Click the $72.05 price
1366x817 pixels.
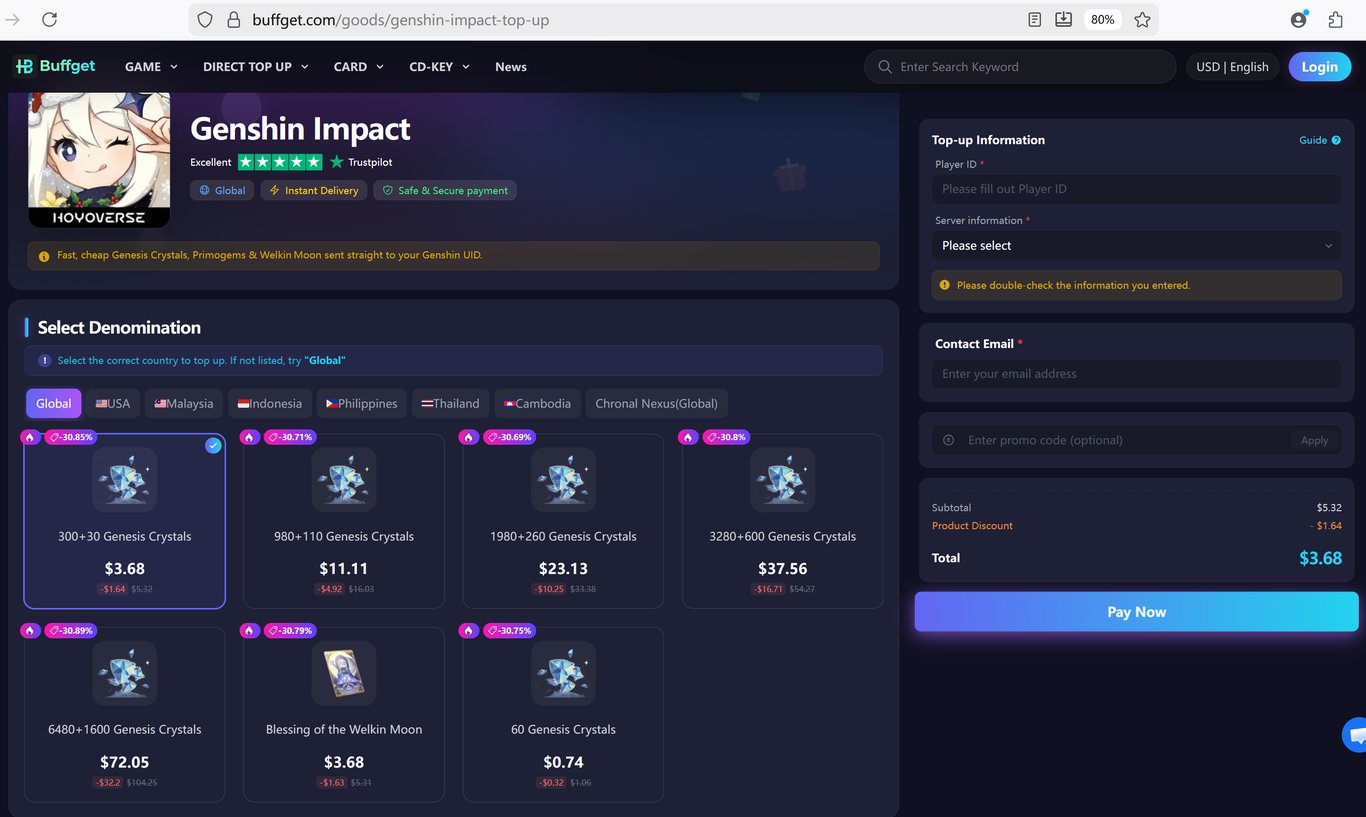(125, 762)
